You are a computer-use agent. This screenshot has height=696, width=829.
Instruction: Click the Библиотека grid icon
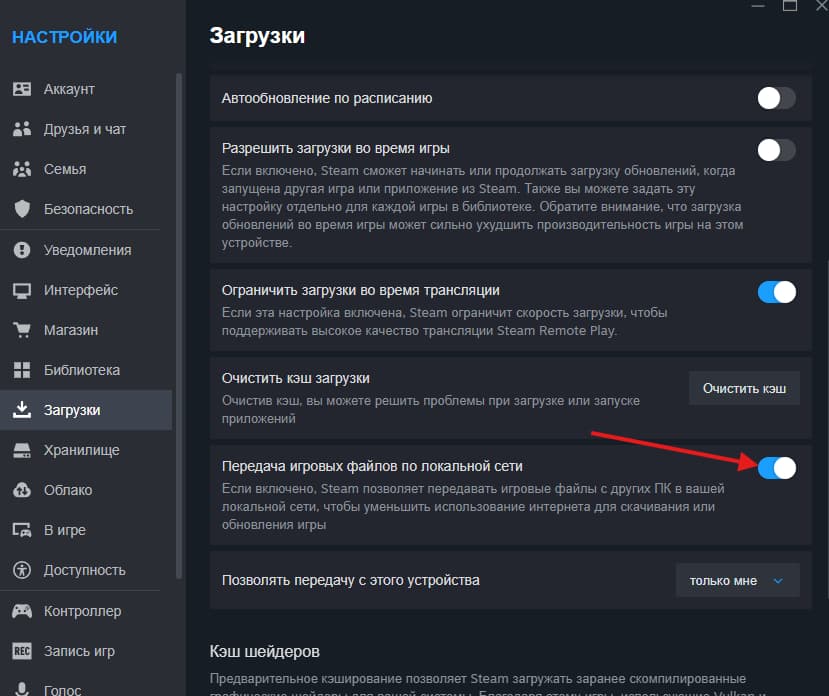(22, 370)
